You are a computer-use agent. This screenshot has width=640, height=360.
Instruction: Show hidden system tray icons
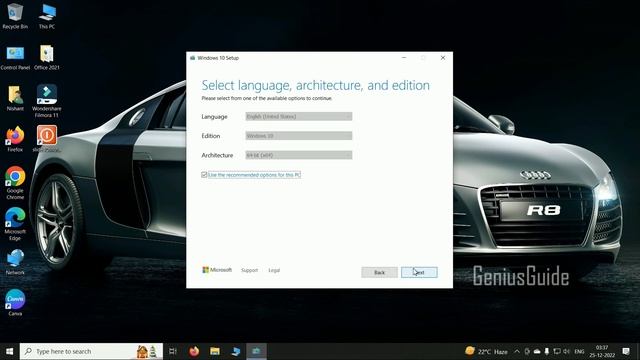pos(517,351)
